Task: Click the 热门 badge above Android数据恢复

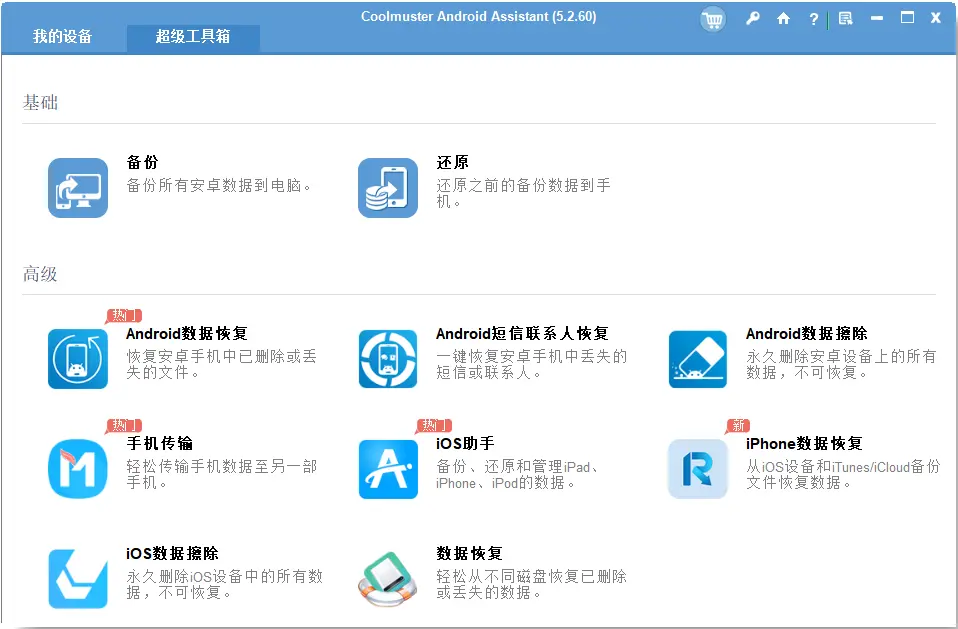Action: click(x=125, y=315)
